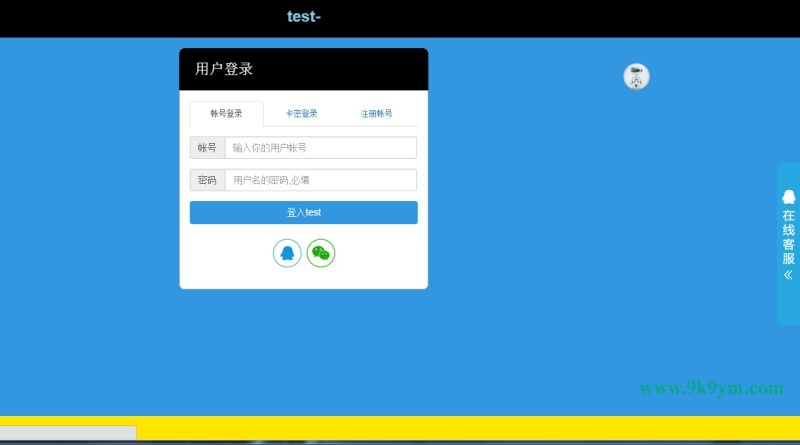Click the 密码 label beside the password field
Viewport: 800px width, 445px height.
coord(207,181)
